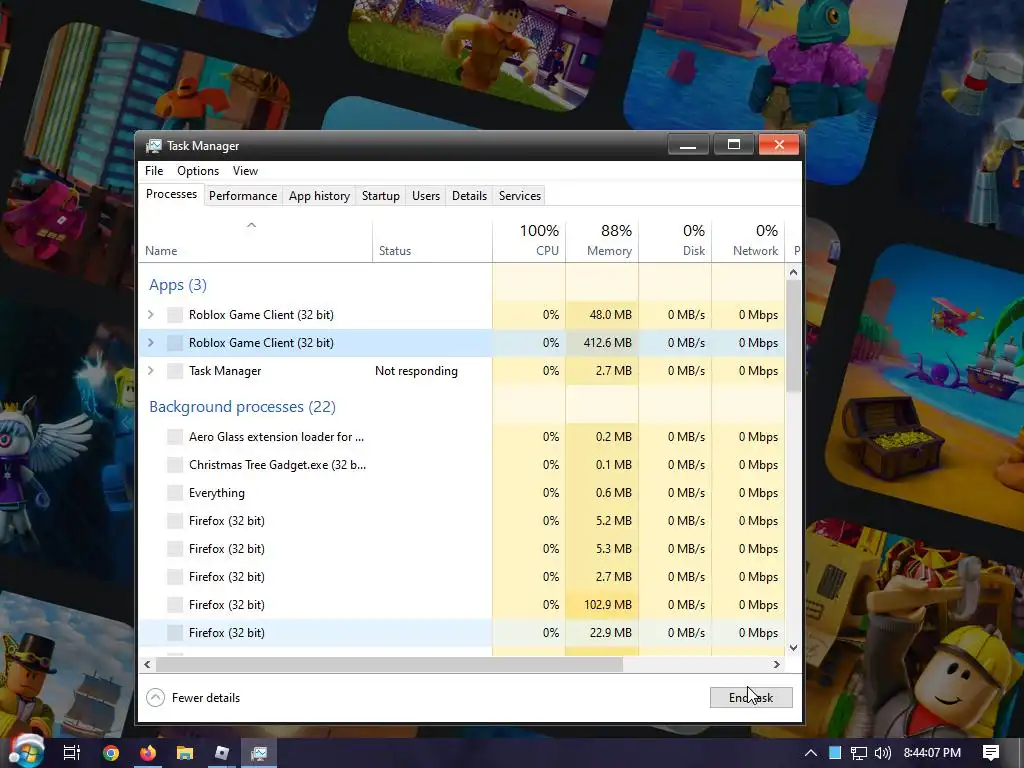Open the File menu
This screenshot has width=1024, height=768.
(154, 170)
